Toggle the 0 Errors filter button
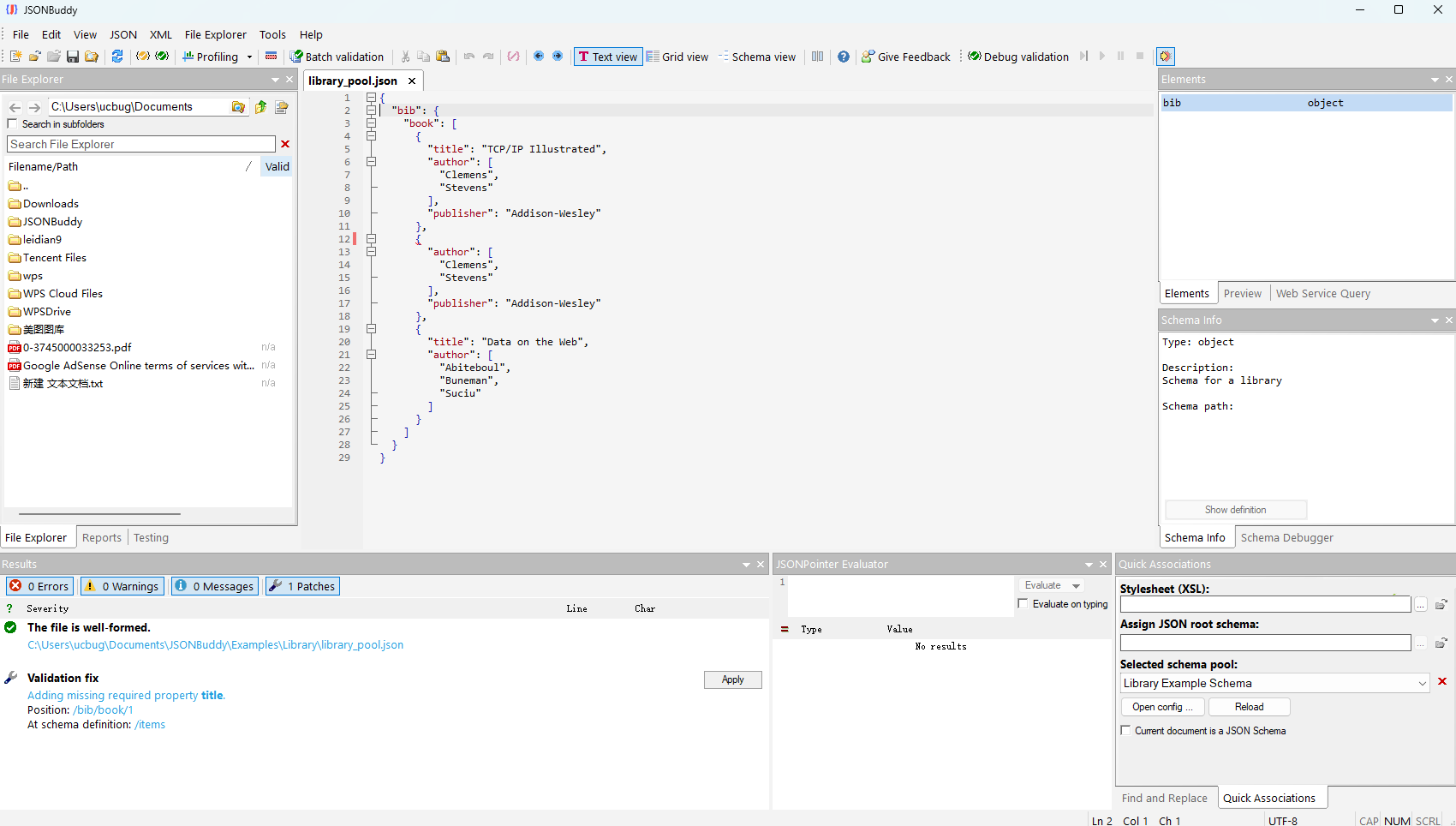The image size is (1456, 826). click(40, 586)
